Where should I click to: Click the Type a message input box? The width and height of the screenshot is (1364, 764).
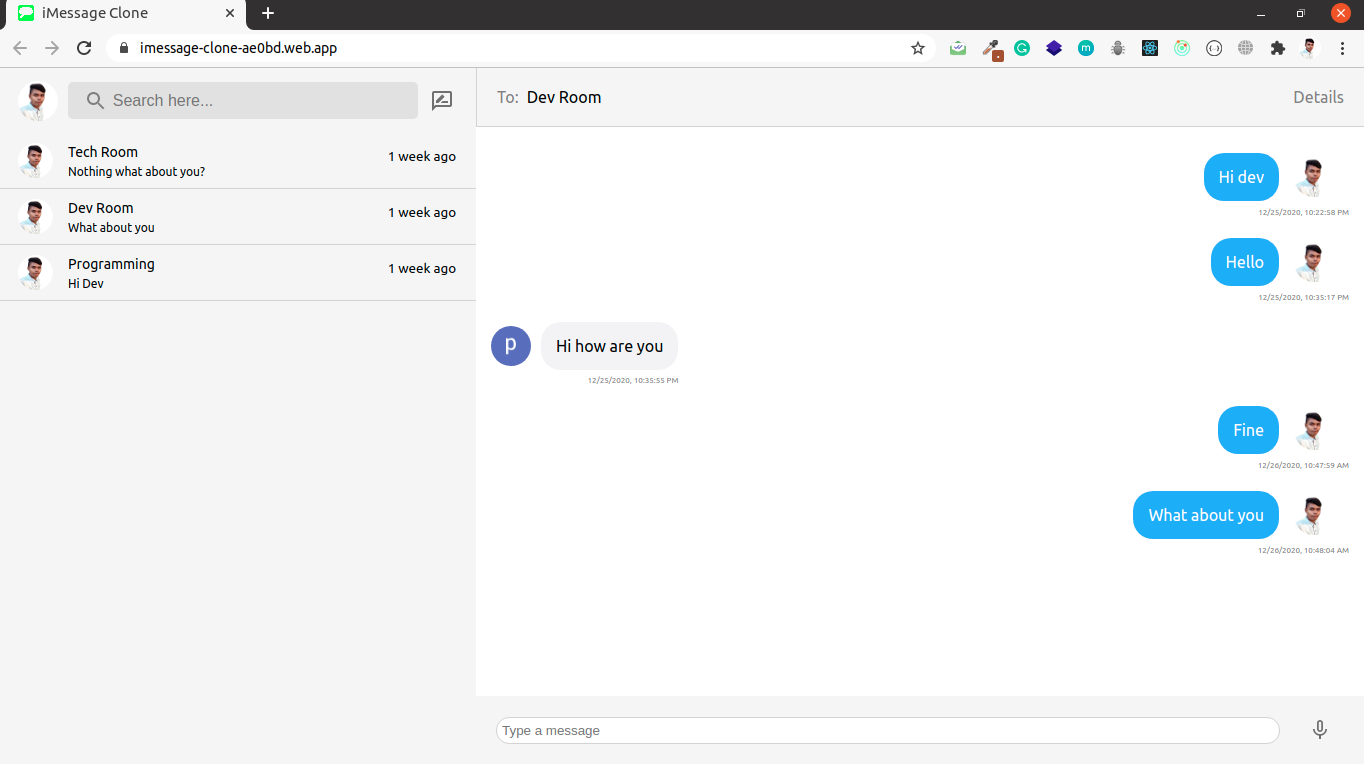pos(887,730)
